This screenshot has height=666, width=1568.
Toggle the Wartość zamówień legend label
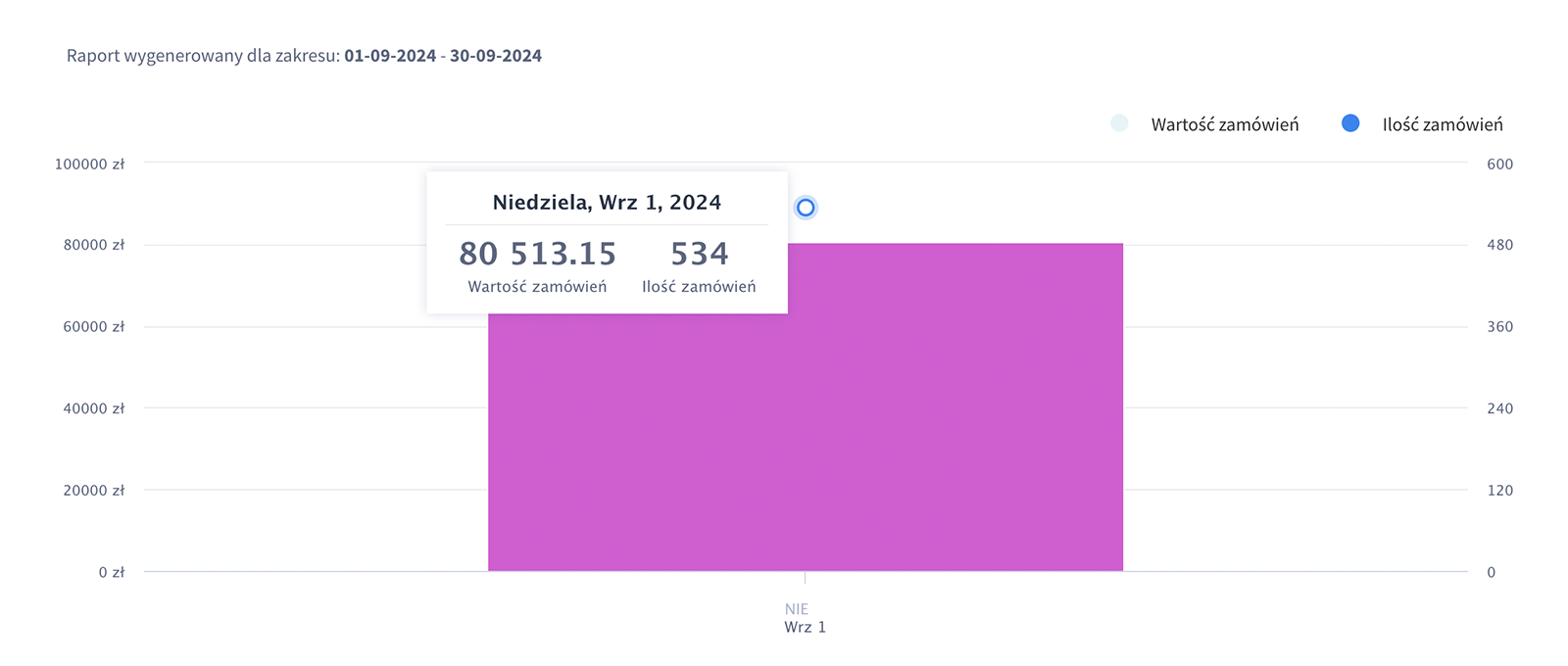click(1224, 124)
